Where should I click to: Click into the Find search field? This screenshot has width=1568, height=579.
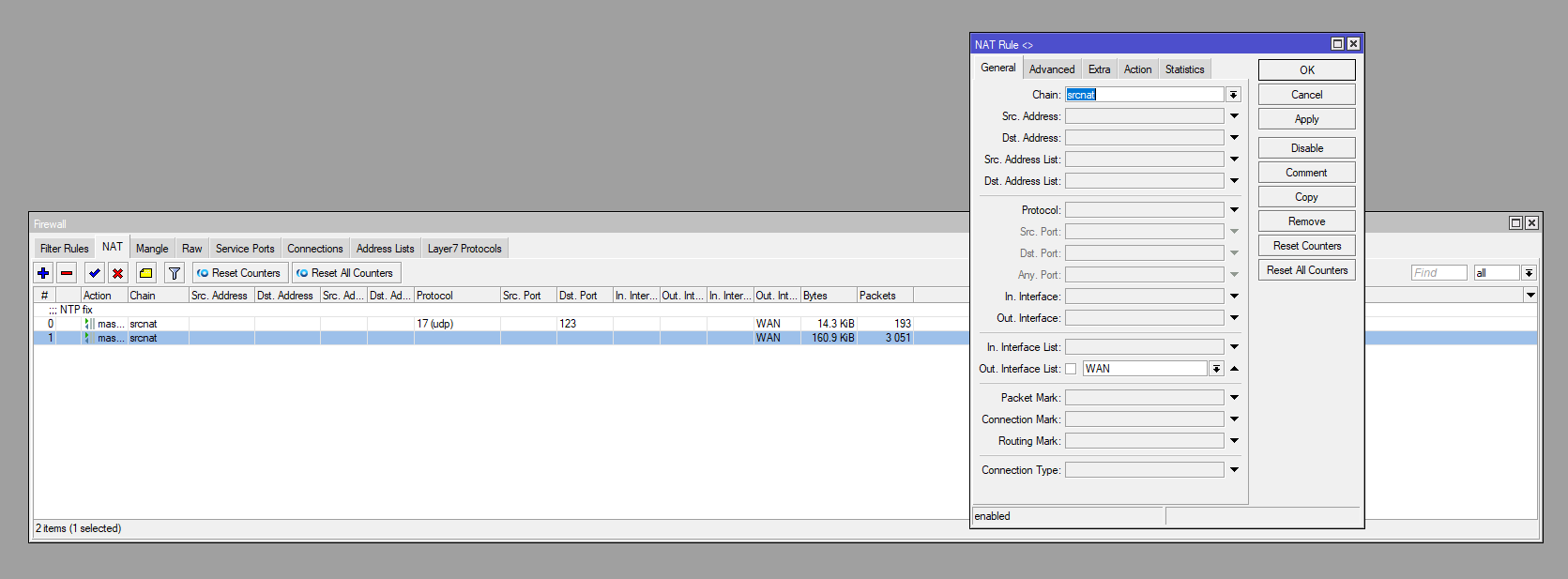pos(1438,273)
